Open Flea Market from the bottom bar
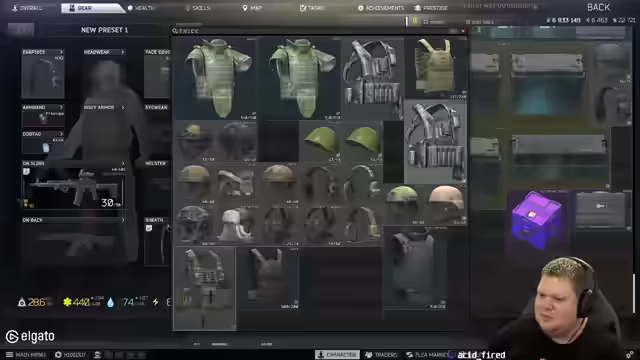Screen dimensions: 640x360 point(426,355)
